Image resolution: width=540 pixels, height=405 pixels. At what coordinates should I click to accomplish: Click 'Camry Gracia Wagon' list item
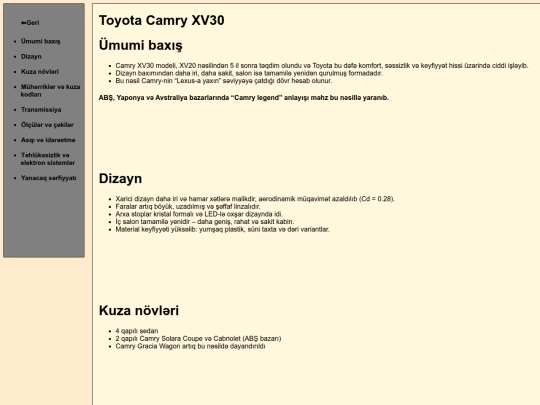click(x=190, y=346)
